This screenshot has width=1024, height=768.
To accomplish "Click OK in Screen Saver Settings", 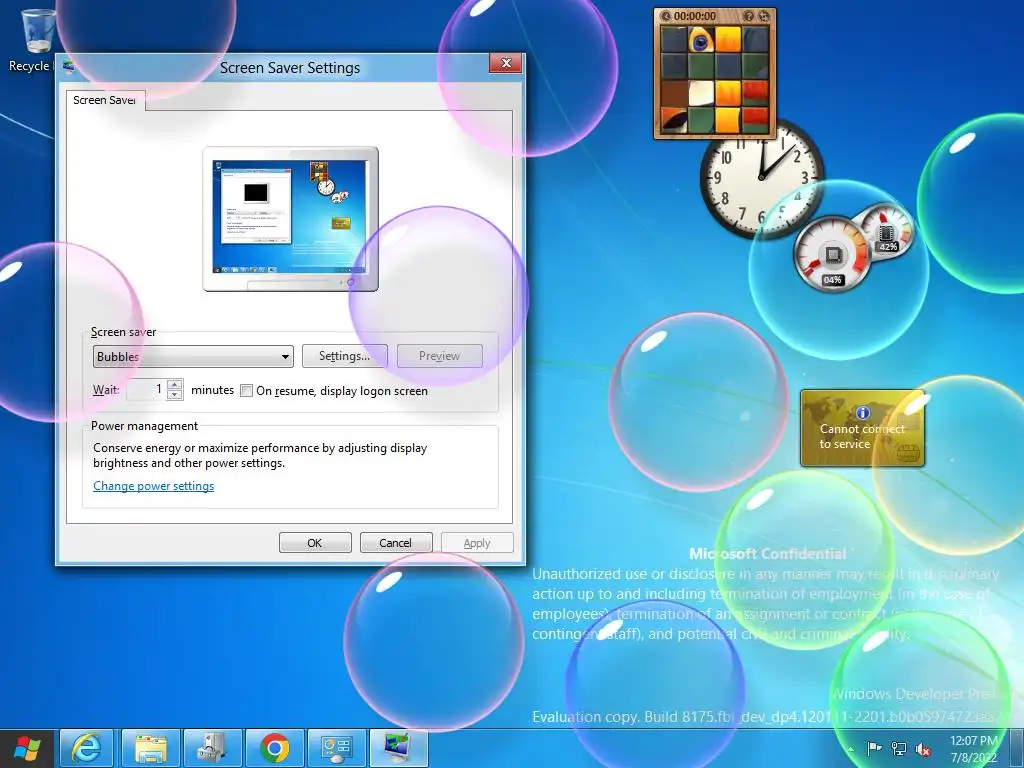I will coord(315,543).
